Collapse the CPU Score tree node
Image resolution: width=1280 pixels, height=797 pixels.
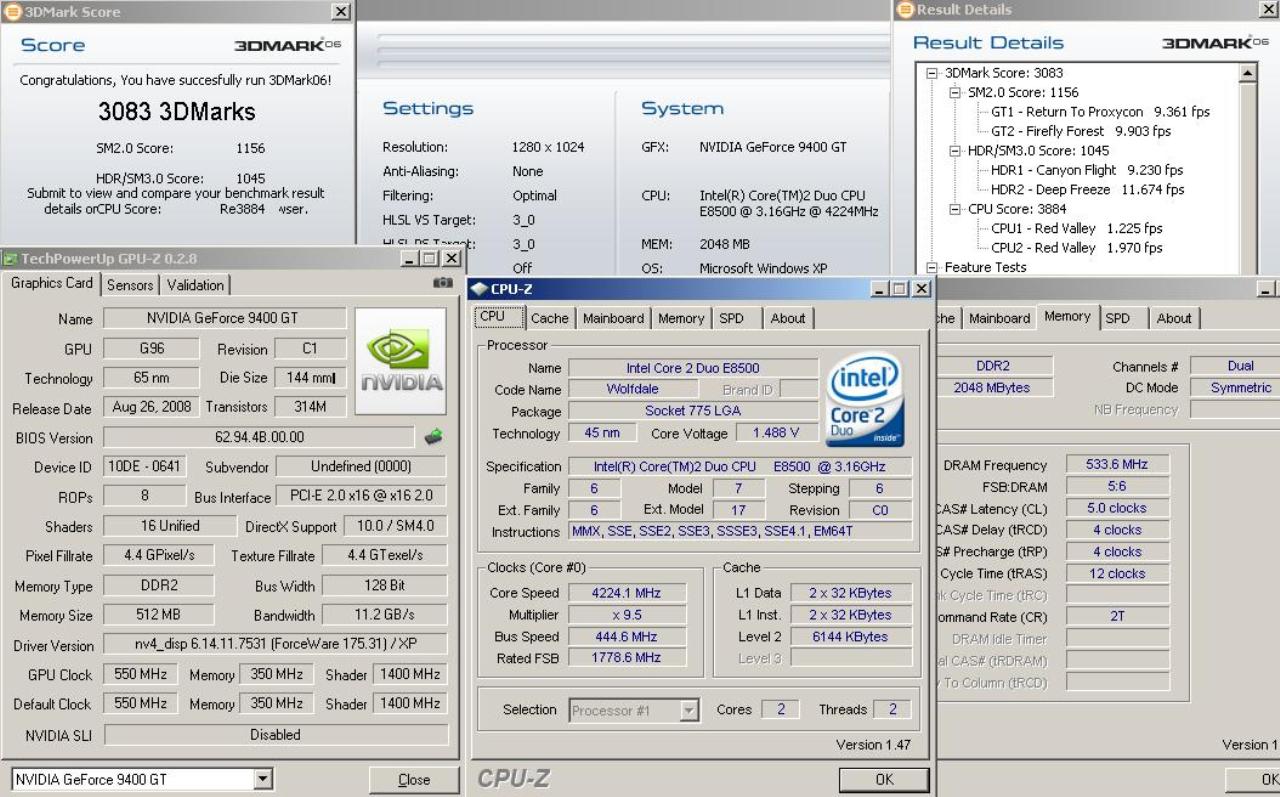pos(955,209)
